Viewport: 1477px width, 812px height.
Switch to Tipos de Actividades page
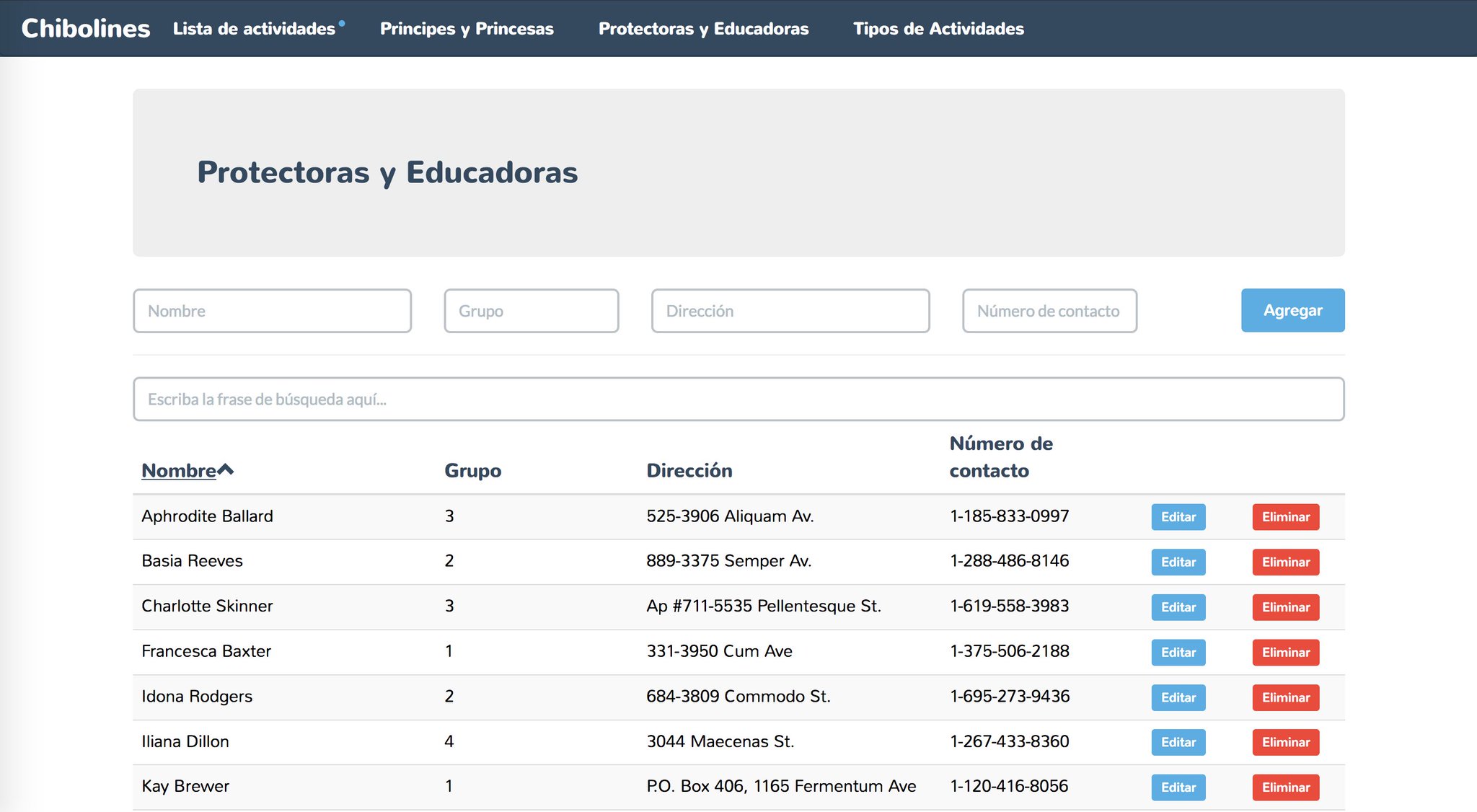(938, 29)
